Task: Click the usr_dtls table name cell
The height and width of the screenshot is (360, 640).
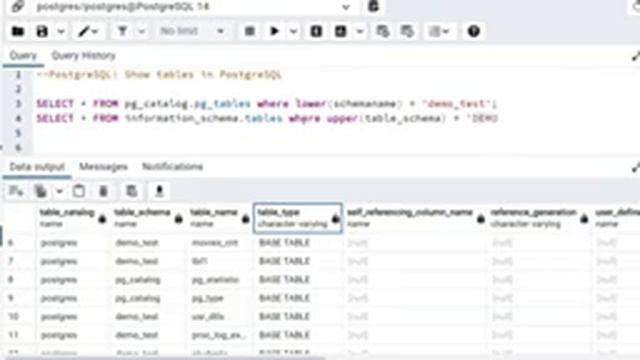Action: click(x=220, y=317)
